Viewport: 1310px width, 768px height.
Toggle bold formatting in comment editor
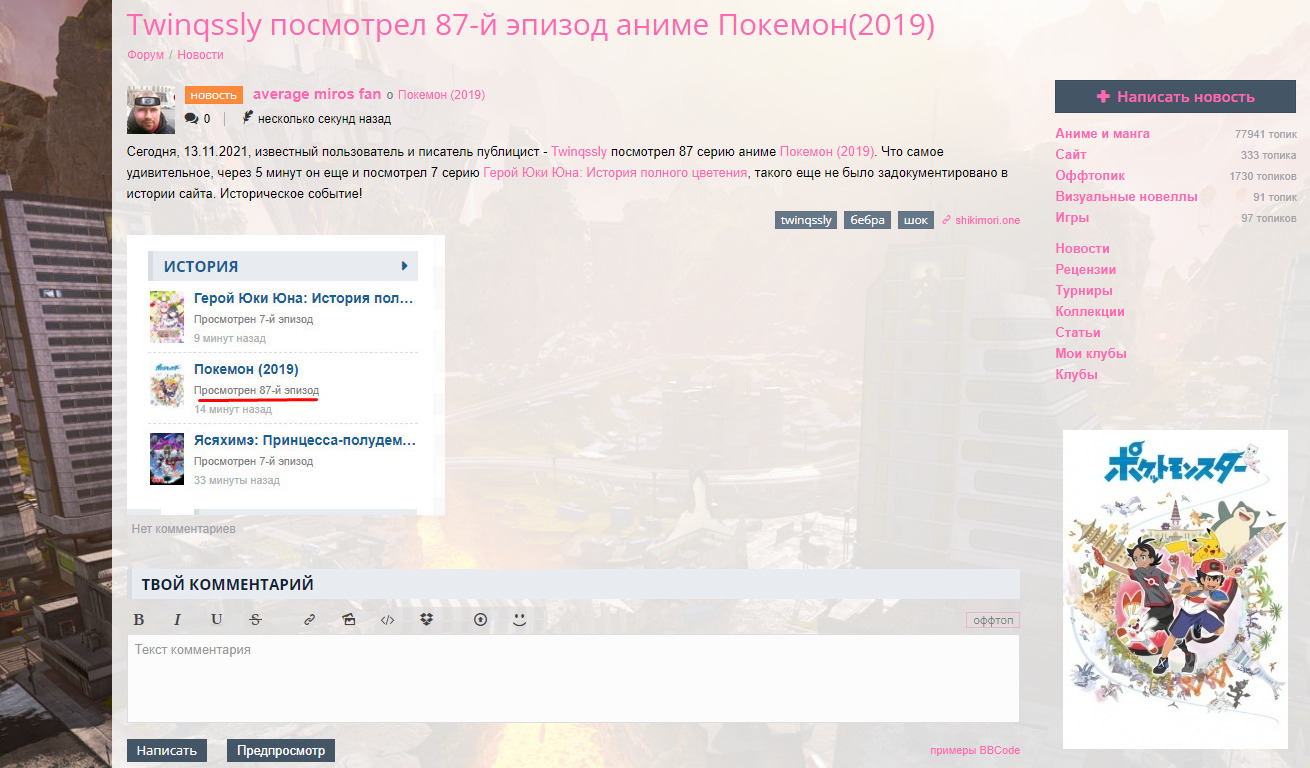(139, 620)
